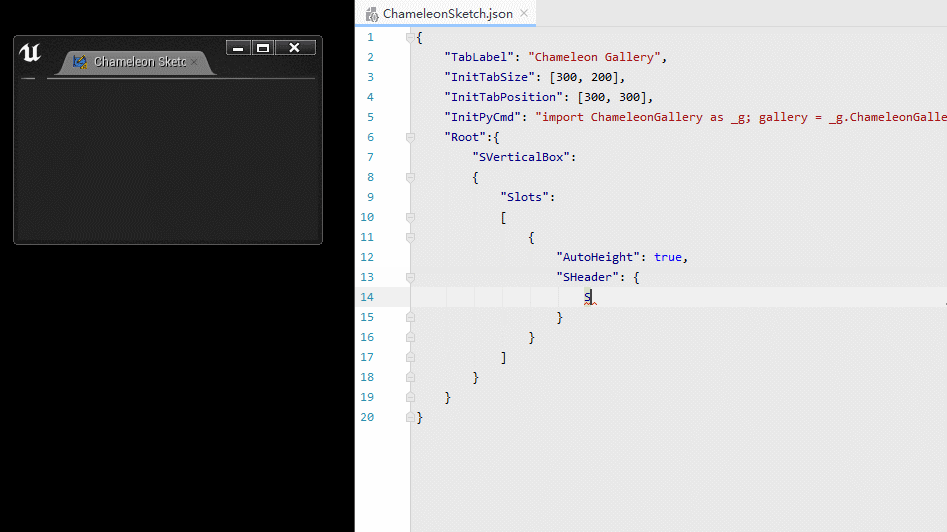Click line number 5 in gutter
The height and width of the screenshot is (532, 947).
pos(370,117)
